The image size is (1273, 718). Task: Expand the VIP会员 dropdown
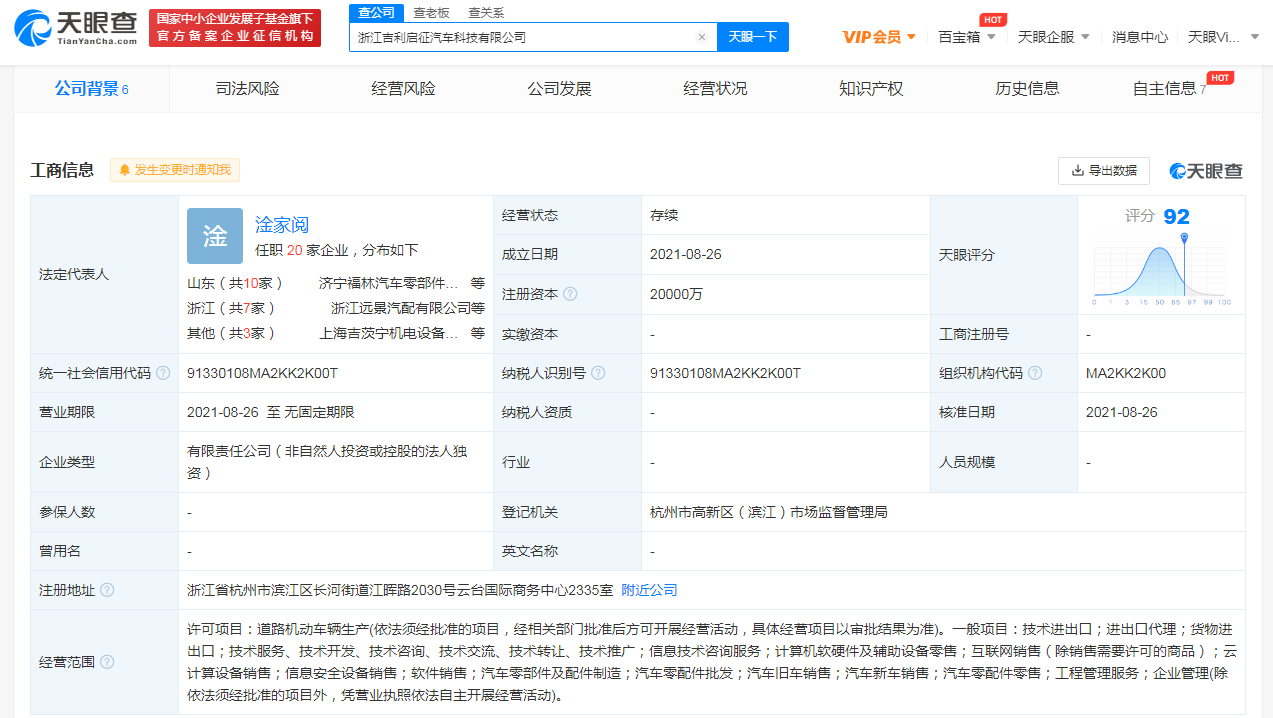[x=878, y=37]
